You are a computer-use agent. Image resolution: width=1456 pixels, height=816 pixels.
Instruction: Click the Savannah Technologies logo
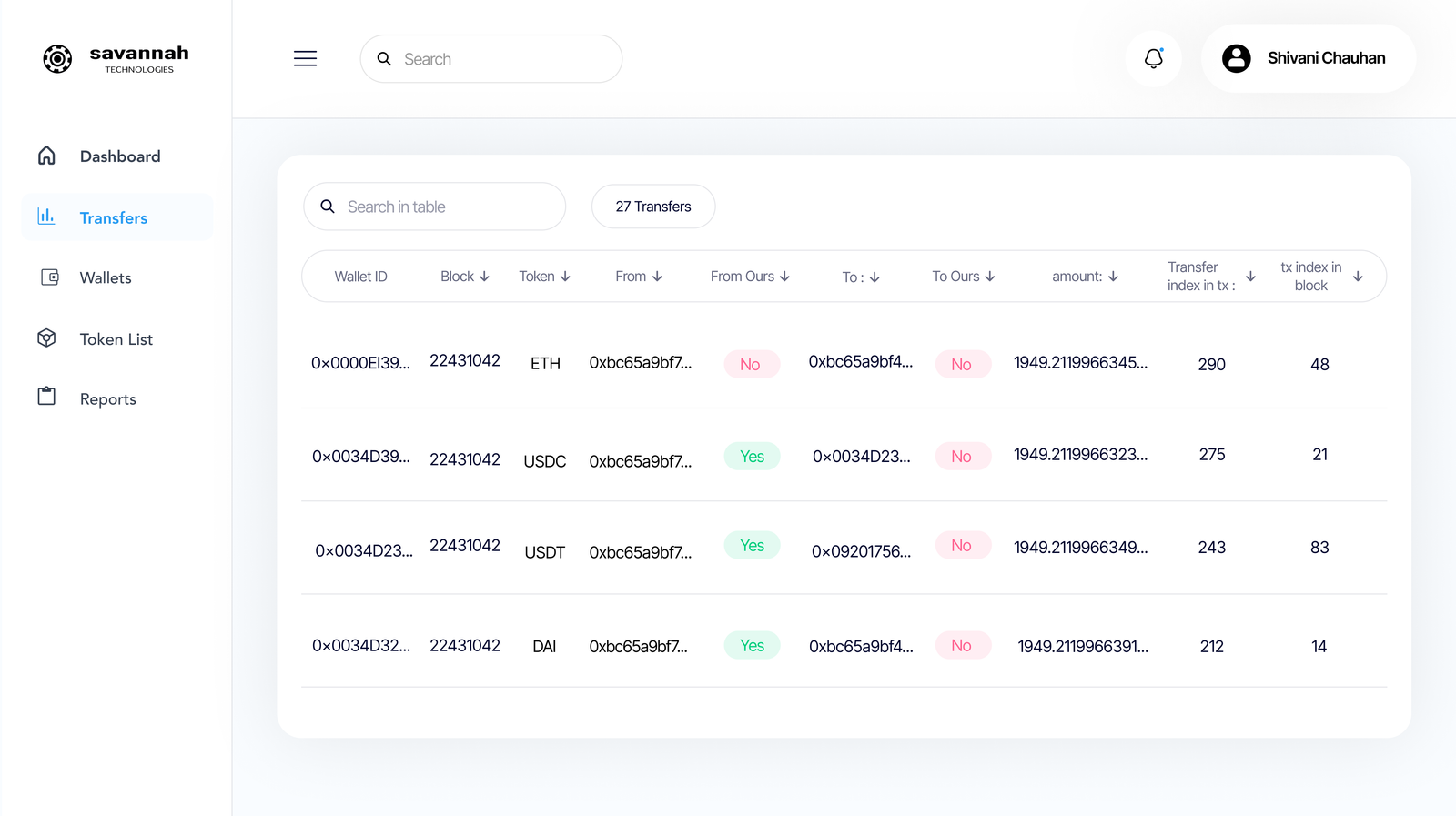point(58,59)
